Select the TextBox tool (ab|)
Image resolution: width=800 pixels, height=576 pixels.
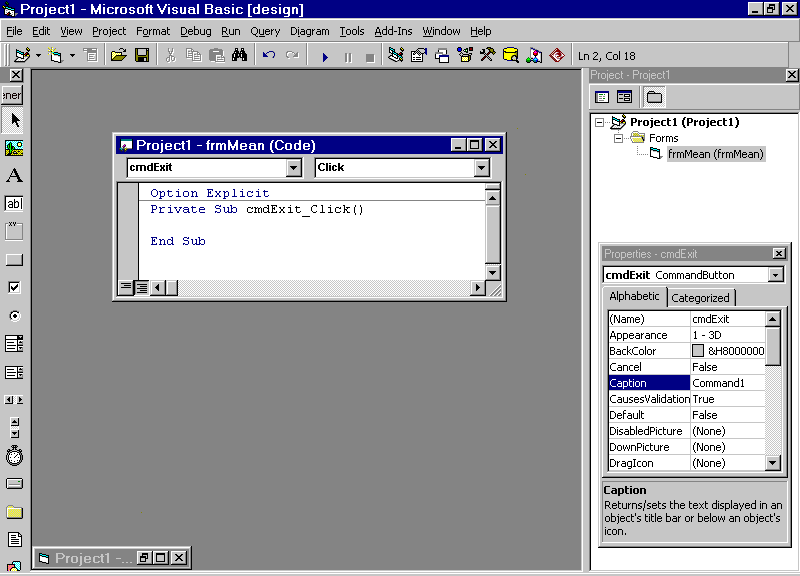14,204
